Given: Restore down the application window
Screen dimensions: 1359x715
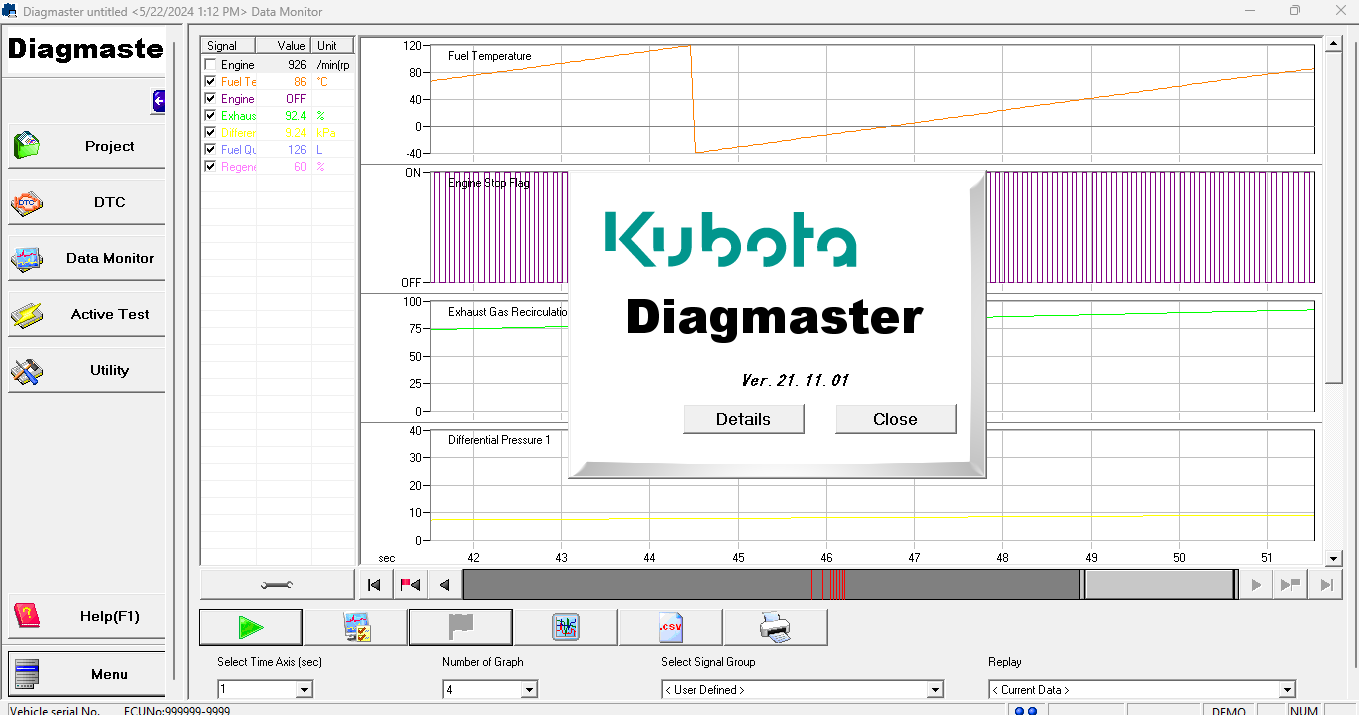Looking at the screenshot, I should (1295, 11).
